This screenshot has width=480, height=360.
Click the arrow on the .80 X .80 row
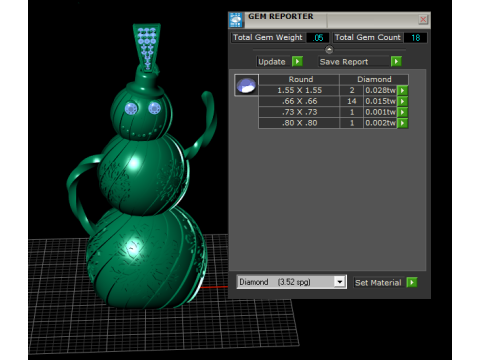pos(403,123)
